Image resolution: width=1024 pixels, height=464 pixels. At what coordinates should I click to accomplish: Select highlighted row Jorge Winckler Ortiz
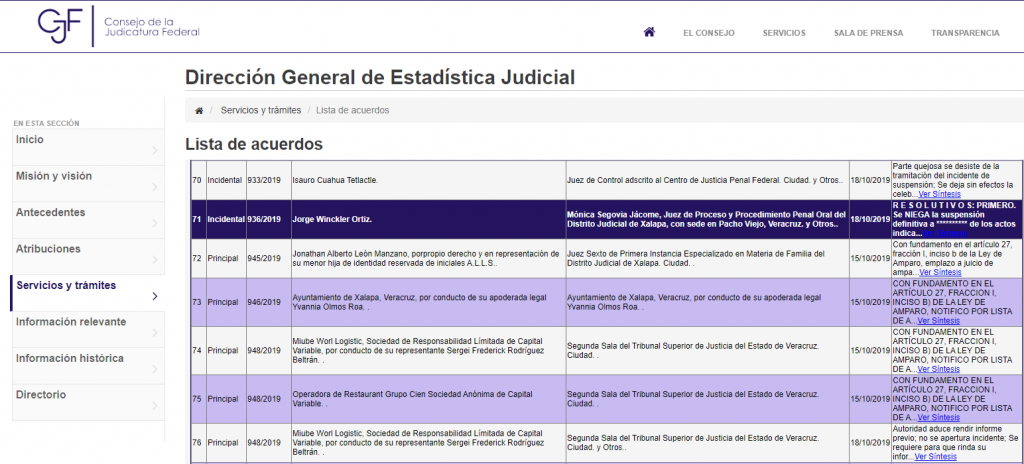coord(331,218)
